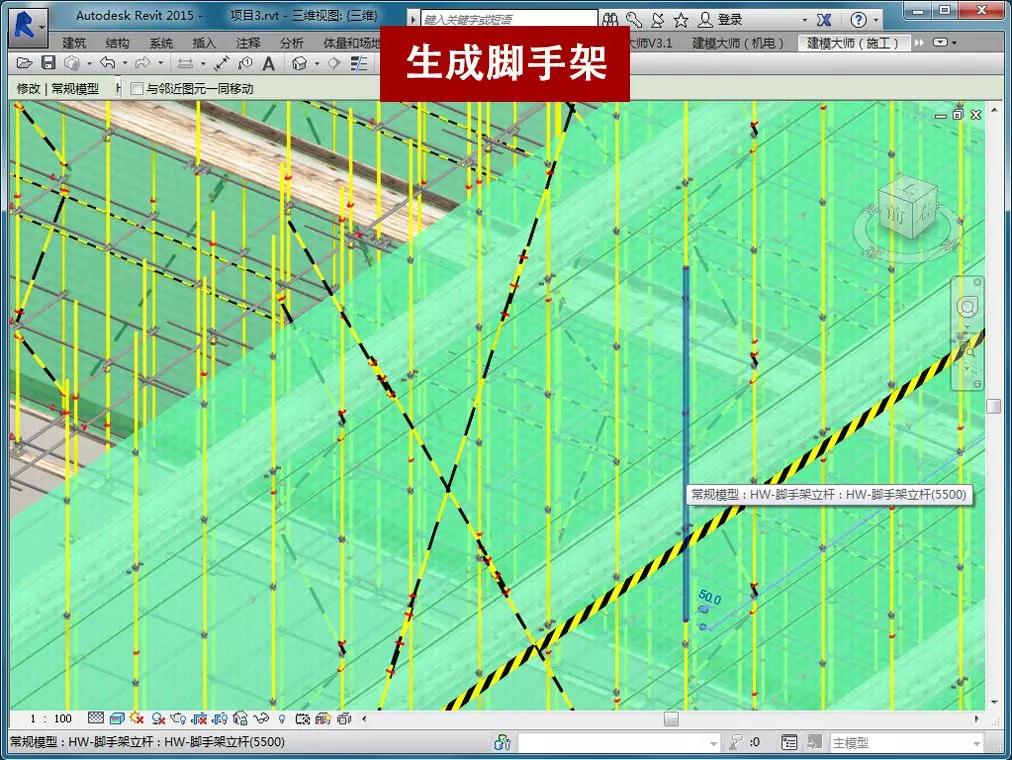Click the Save floppy disk icon
The height and width of the screenshot is (760, 1012).
point(48,63)
